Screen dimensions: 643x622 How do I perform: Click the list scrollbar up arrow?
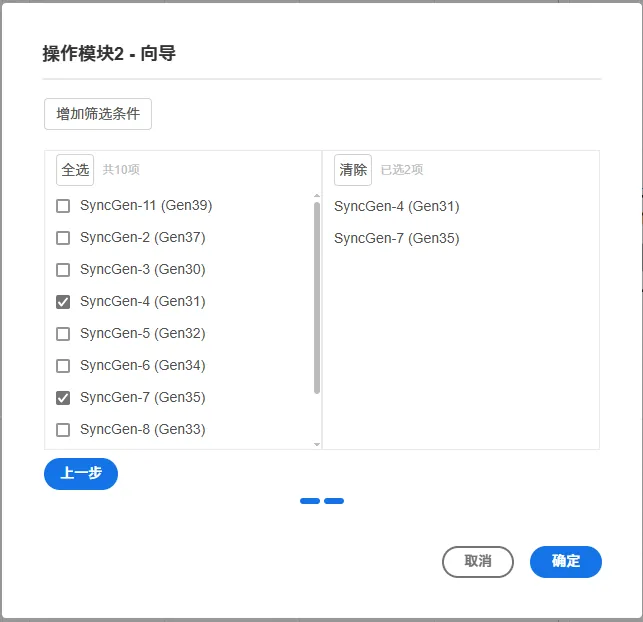pyautogui.click(x=317, y=196)
